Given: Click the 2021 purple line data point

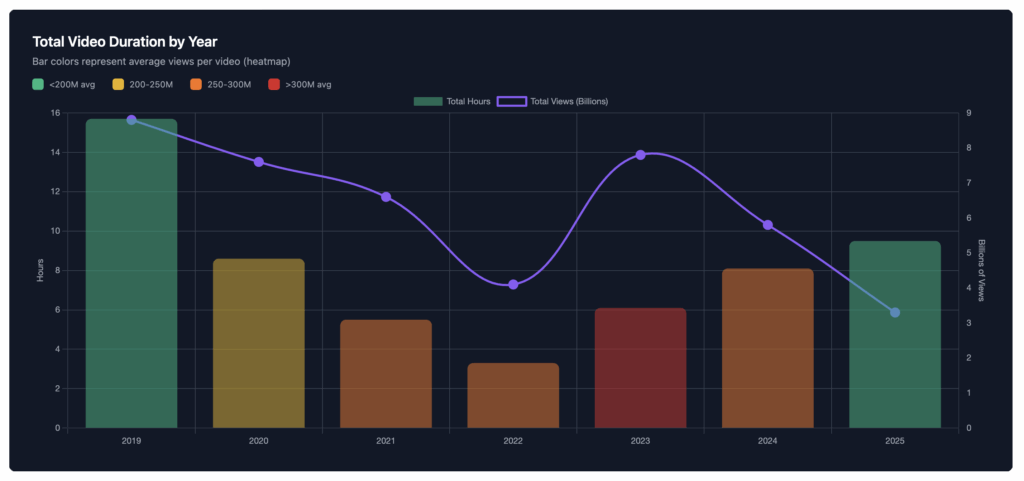Looking at the screenshot, I should click(386, 197).
